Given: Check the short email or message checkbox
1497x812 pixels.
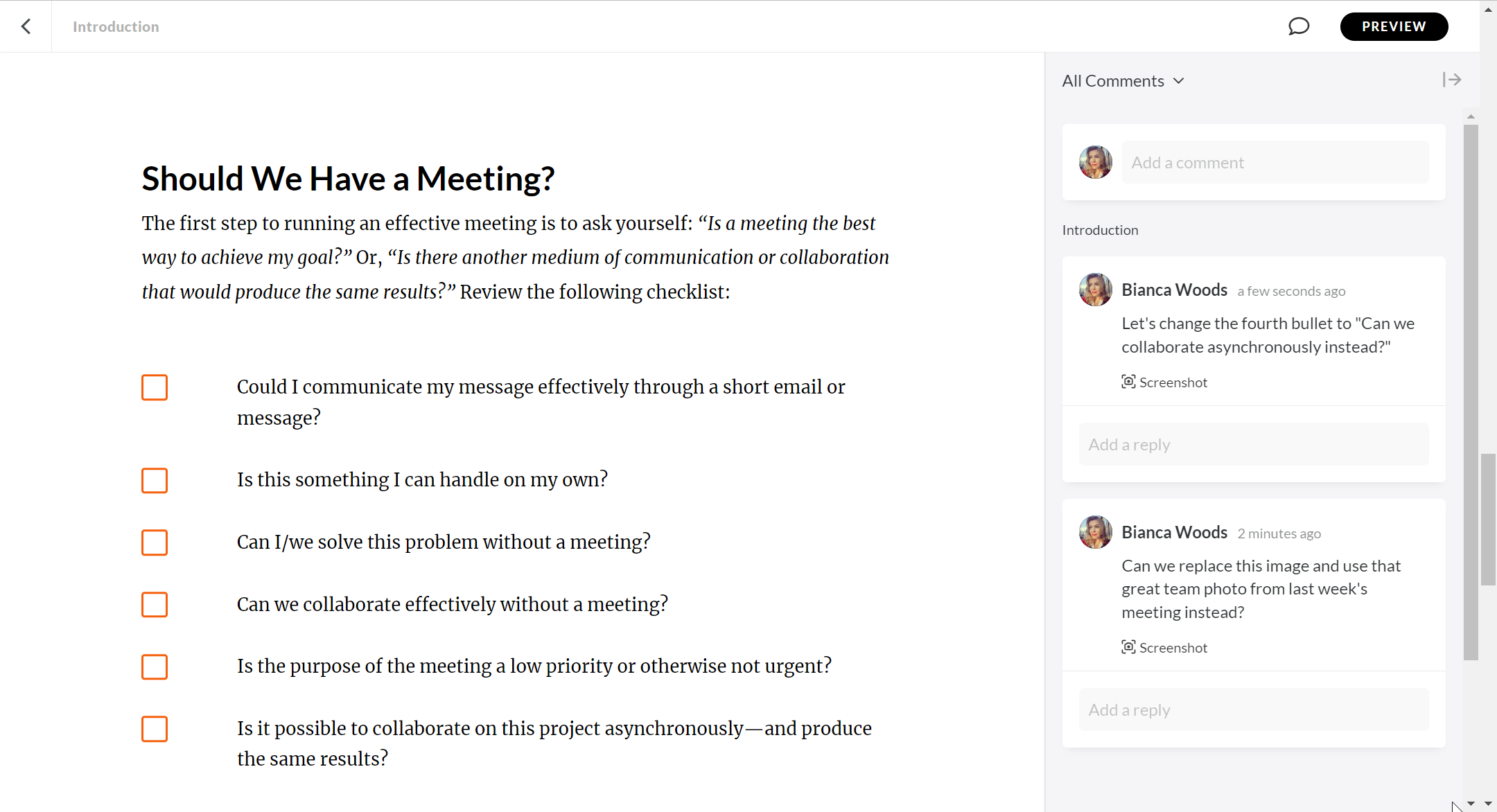Looking at the screenshot, I should point(154,387).
